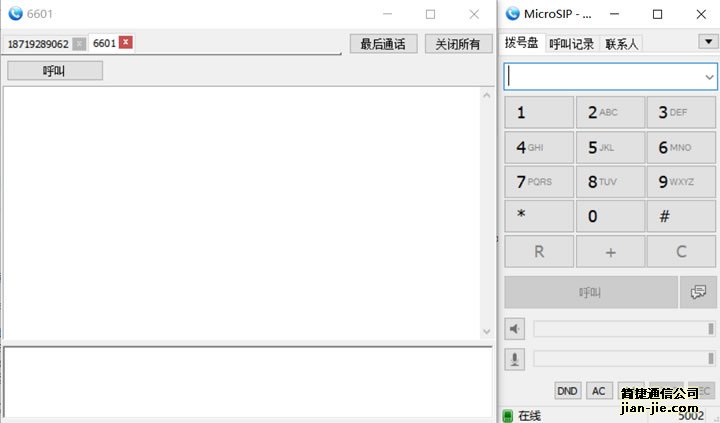The image size is (720, 423).
Task: Close the 18719289062 tab with gray X
Action: tap(79, 44)
